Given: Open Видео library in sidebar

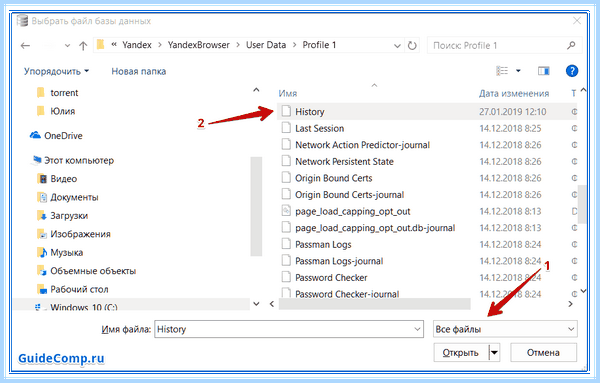Looking at the screenshot, I should click(x=64, y=179).
